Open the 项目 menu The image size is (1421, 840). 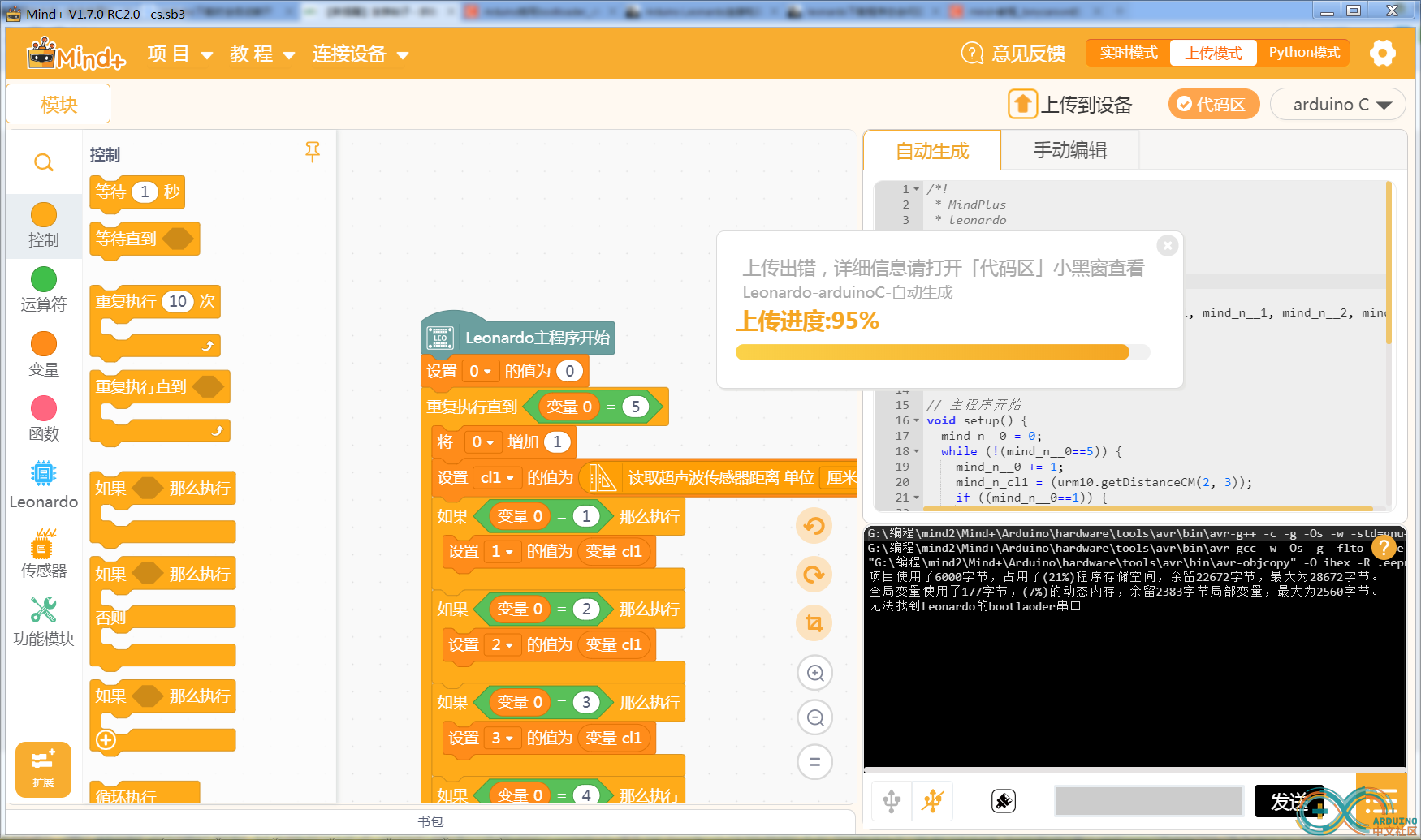pos(179,54)
